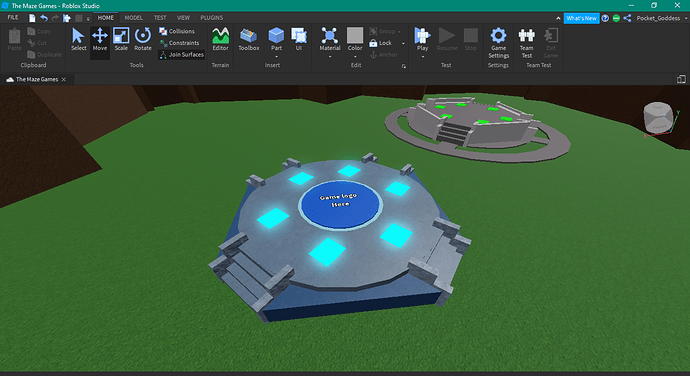Choose the Rotate tool

143,40
